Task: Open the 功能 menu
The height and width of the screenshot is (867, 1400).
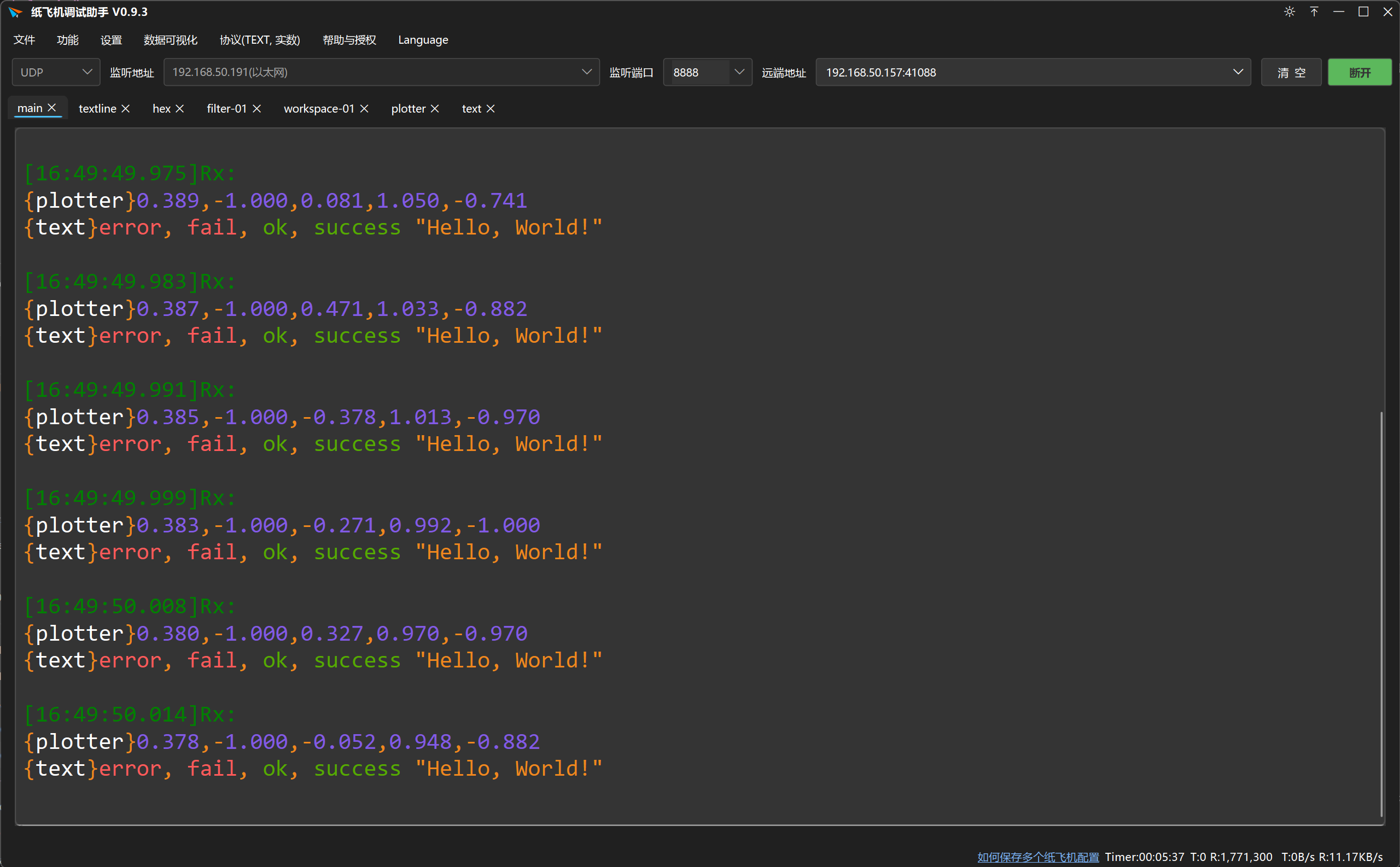Action: click(68, 39)
